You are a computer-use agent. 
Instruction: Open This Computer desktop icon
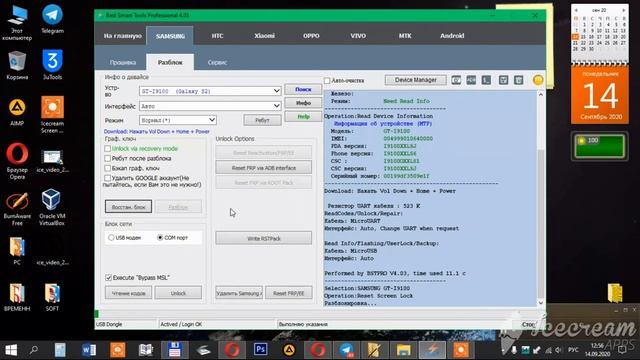tap(17, 23)
